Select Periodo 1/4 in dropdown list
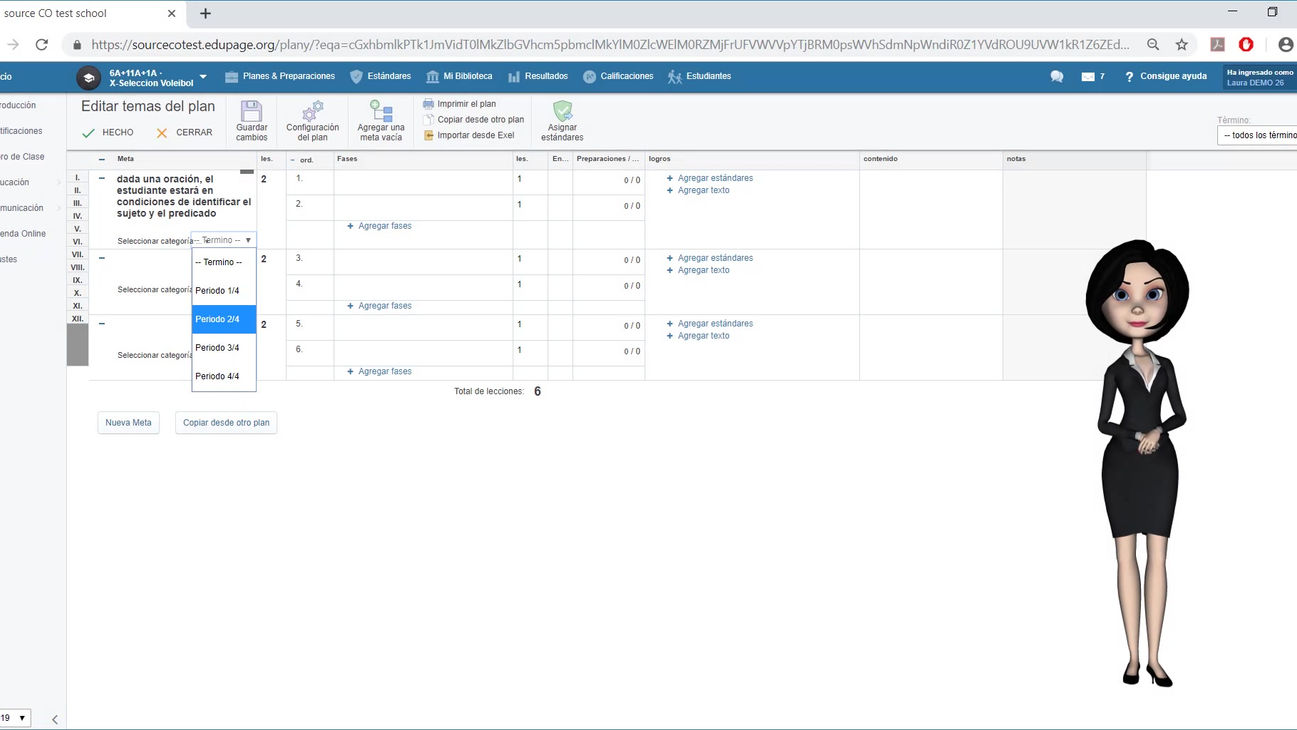The image size is (1297, 730). point(224,291)
